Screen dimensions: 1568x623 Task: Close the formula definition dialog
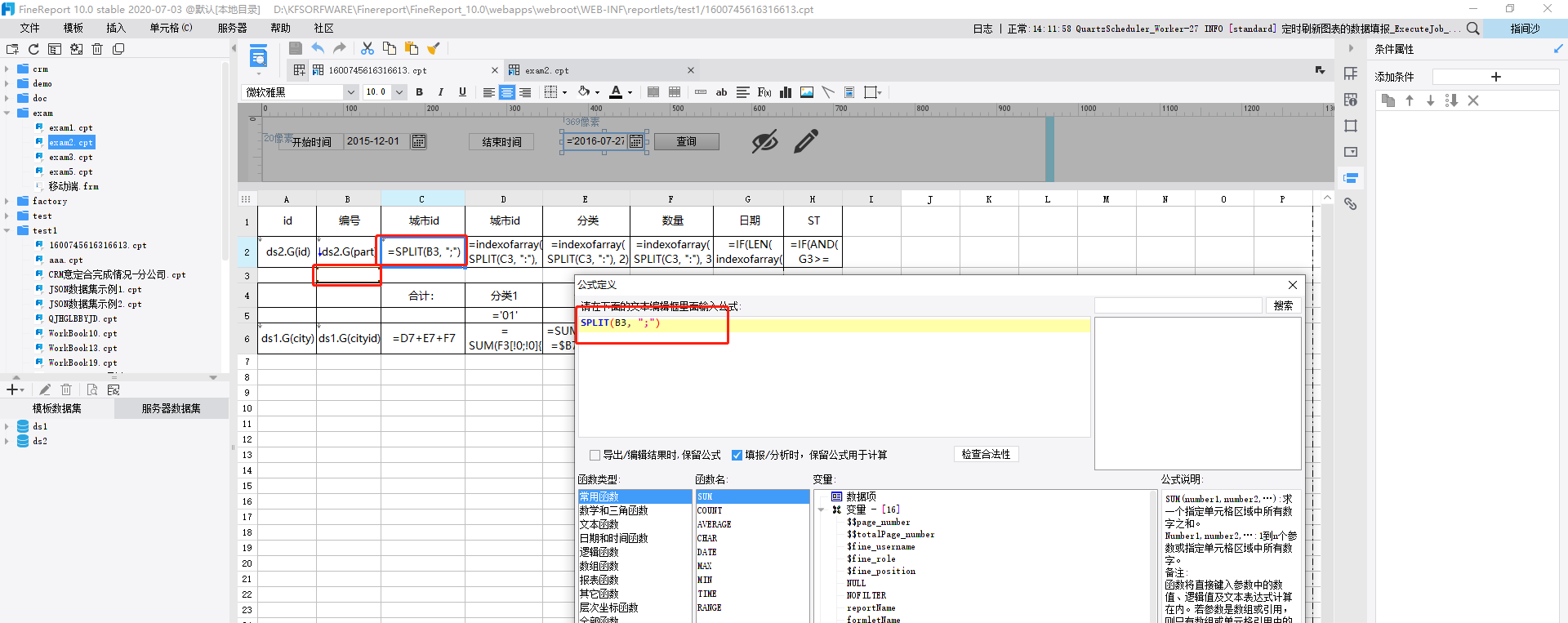pyautogui.click(x=1293, y=285)
